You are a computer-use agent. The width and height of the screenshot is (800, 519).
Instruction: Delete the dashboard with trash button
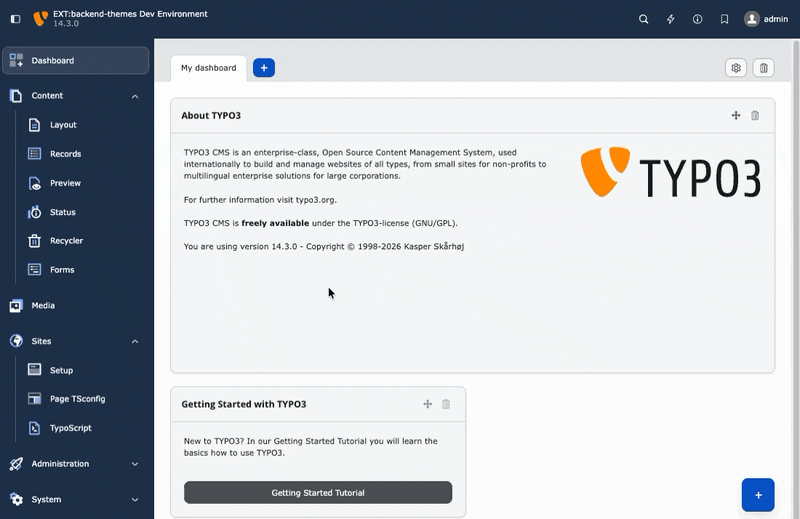click(763, 68)
